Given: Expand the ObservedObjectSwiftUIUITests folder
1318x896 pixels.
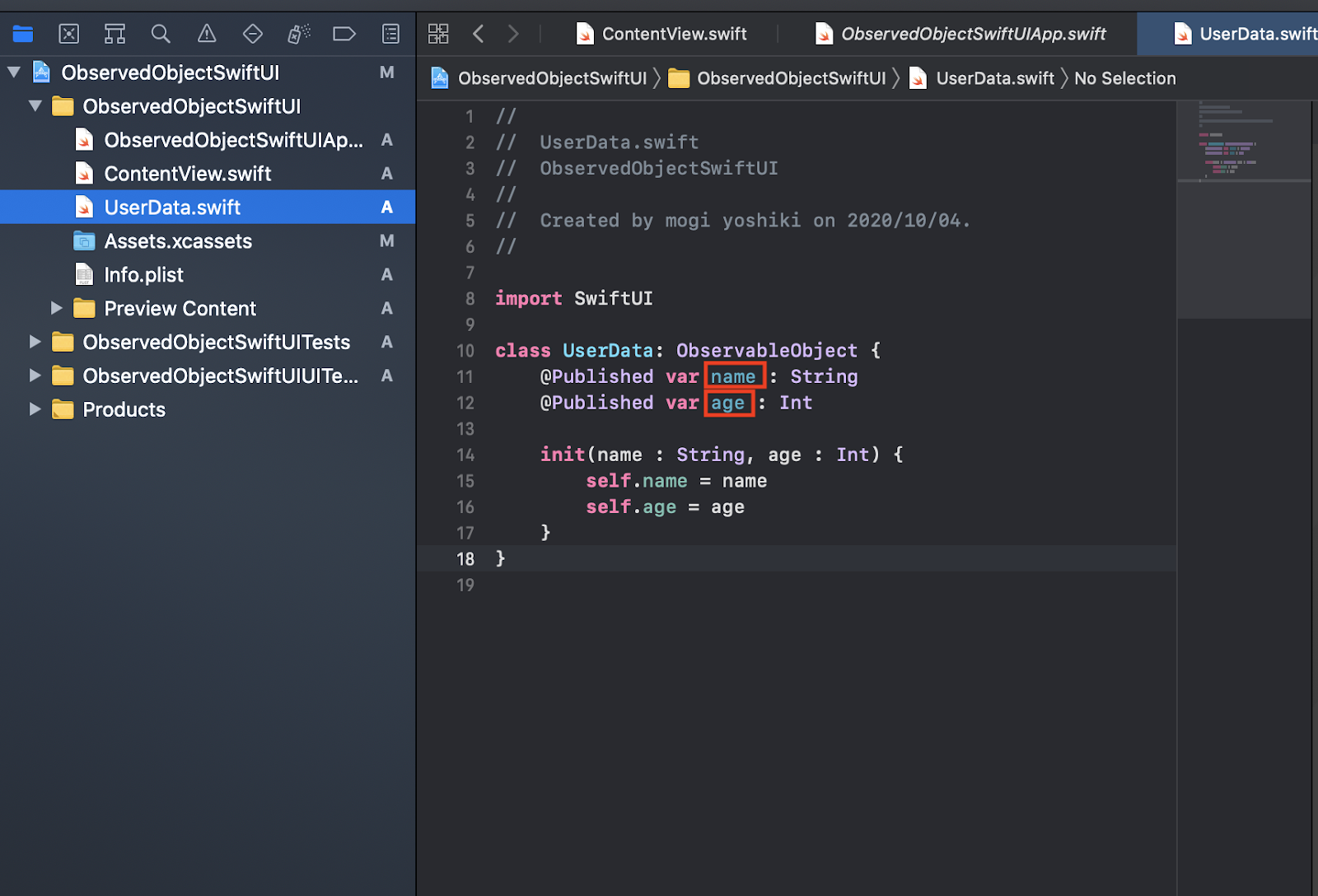Looking at the screenshot, I should click(x=35, y=376).
